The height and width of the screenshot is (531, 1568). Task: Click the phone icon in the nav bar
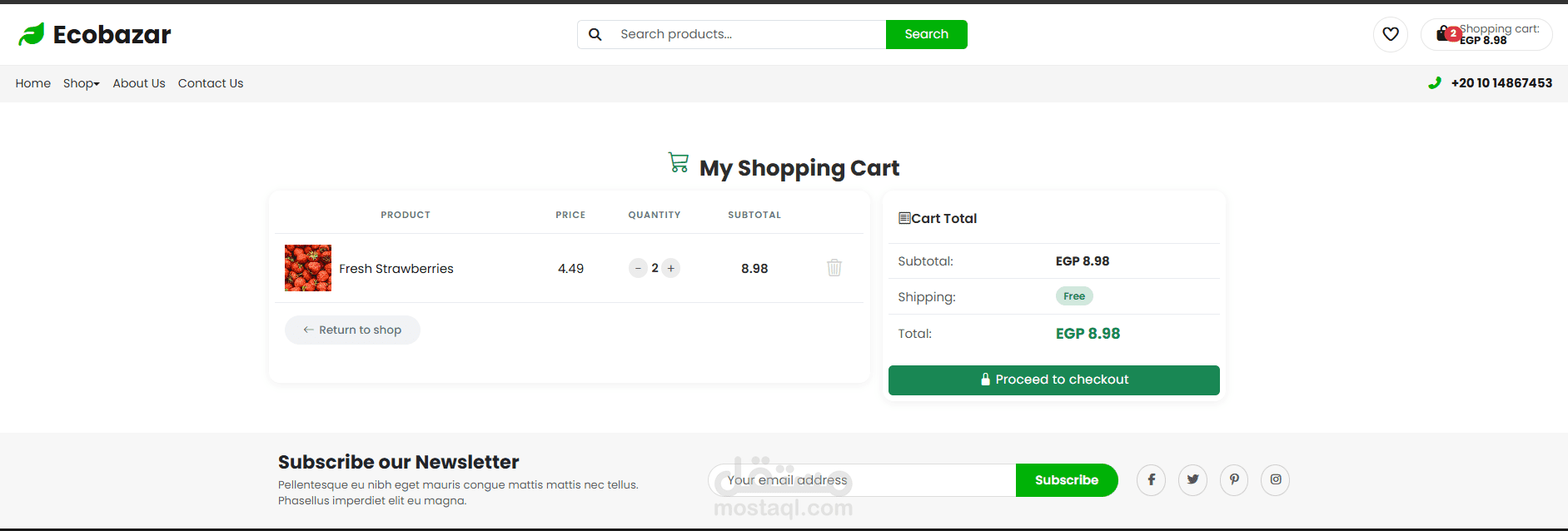point(1434,83)
